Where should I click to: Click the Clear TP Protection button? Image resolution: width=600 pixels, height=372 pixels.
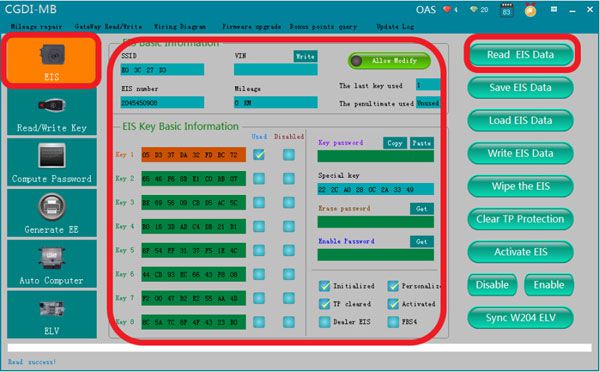520,219
